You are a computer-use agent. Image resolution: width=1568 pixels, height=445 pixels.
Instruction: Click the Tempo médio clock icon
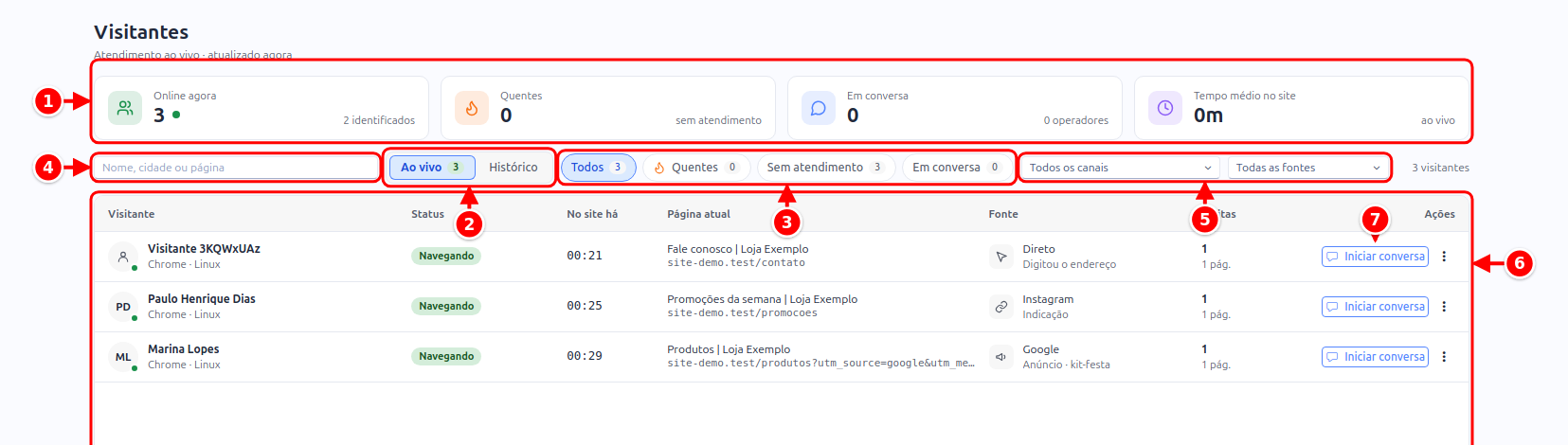click(1165, 108)
